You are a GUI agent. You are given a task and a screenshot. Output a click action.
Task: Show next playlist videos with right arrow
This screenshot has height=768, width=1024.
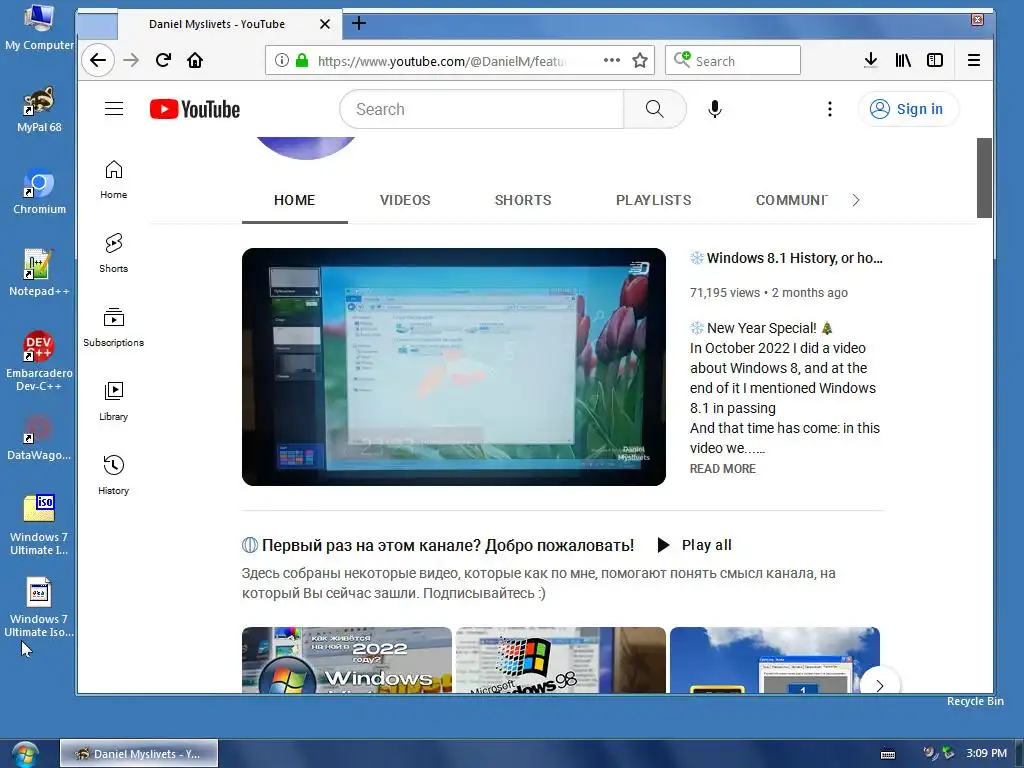[880, 685]
